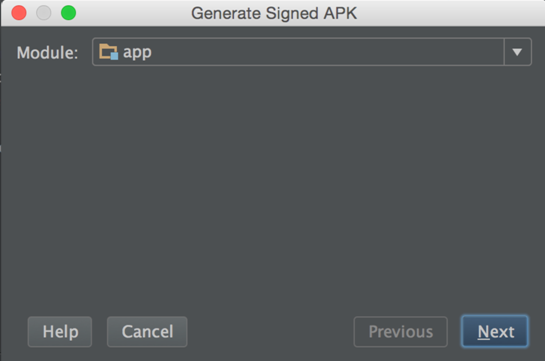Click the module folder icon beside app
The width and height of the screenshot is (545, 361).
[108, 52]
